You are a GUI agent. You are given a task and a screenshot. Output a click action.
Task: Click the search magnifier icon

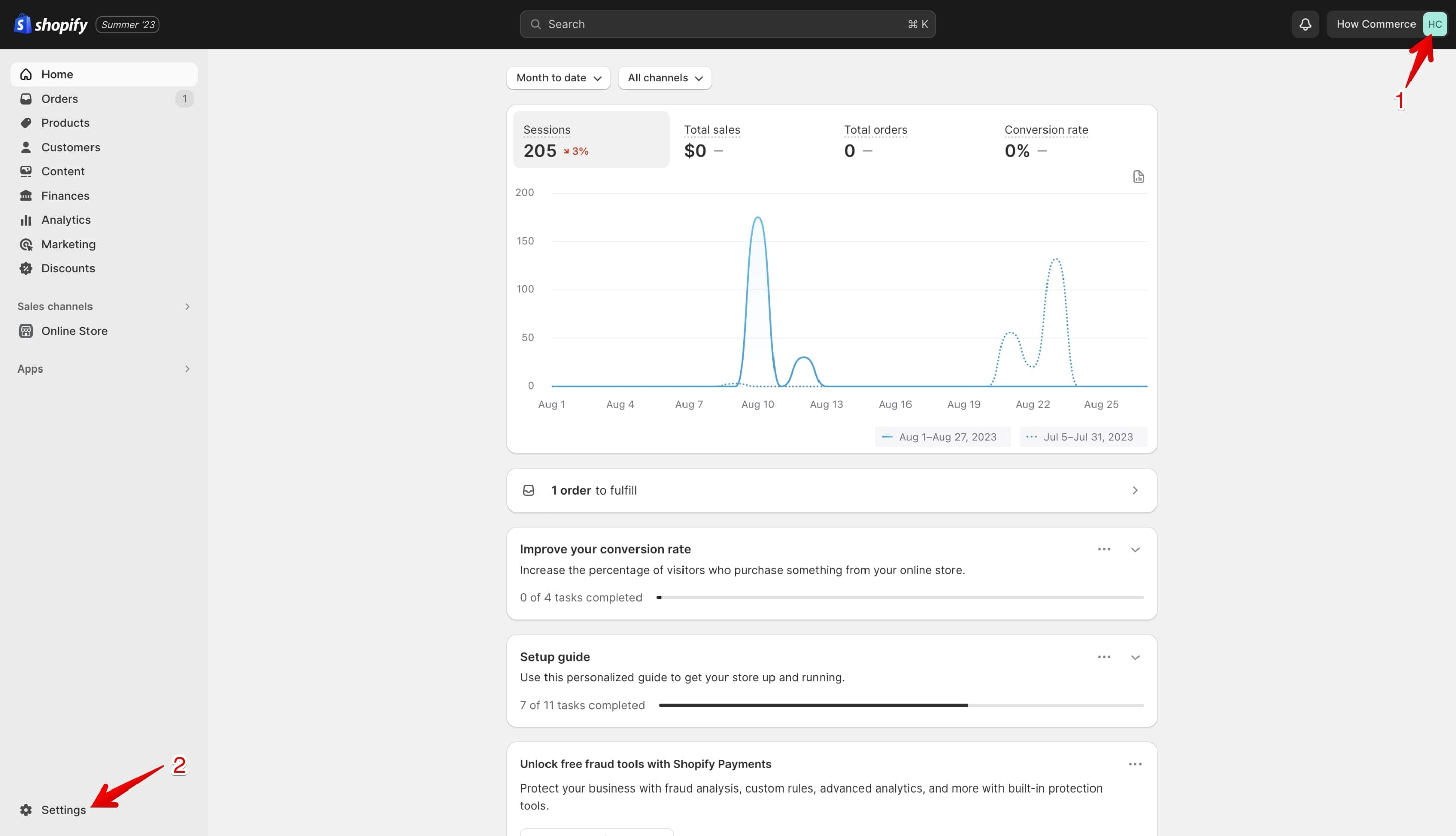pyautogui.click(x=536, y=24)
